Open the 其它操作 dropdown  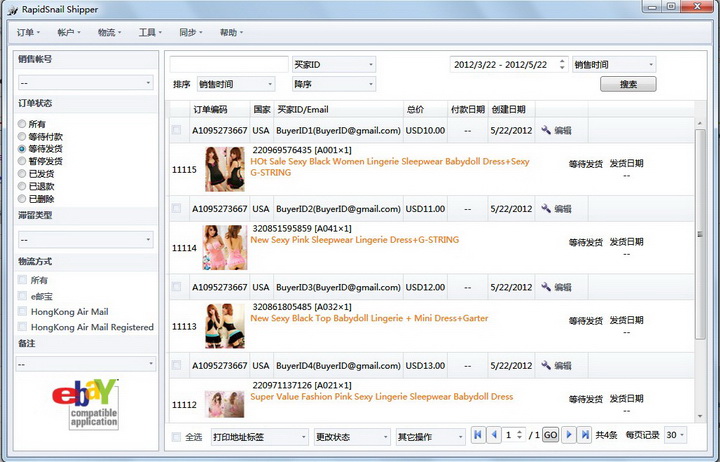[x=430, y=437]
